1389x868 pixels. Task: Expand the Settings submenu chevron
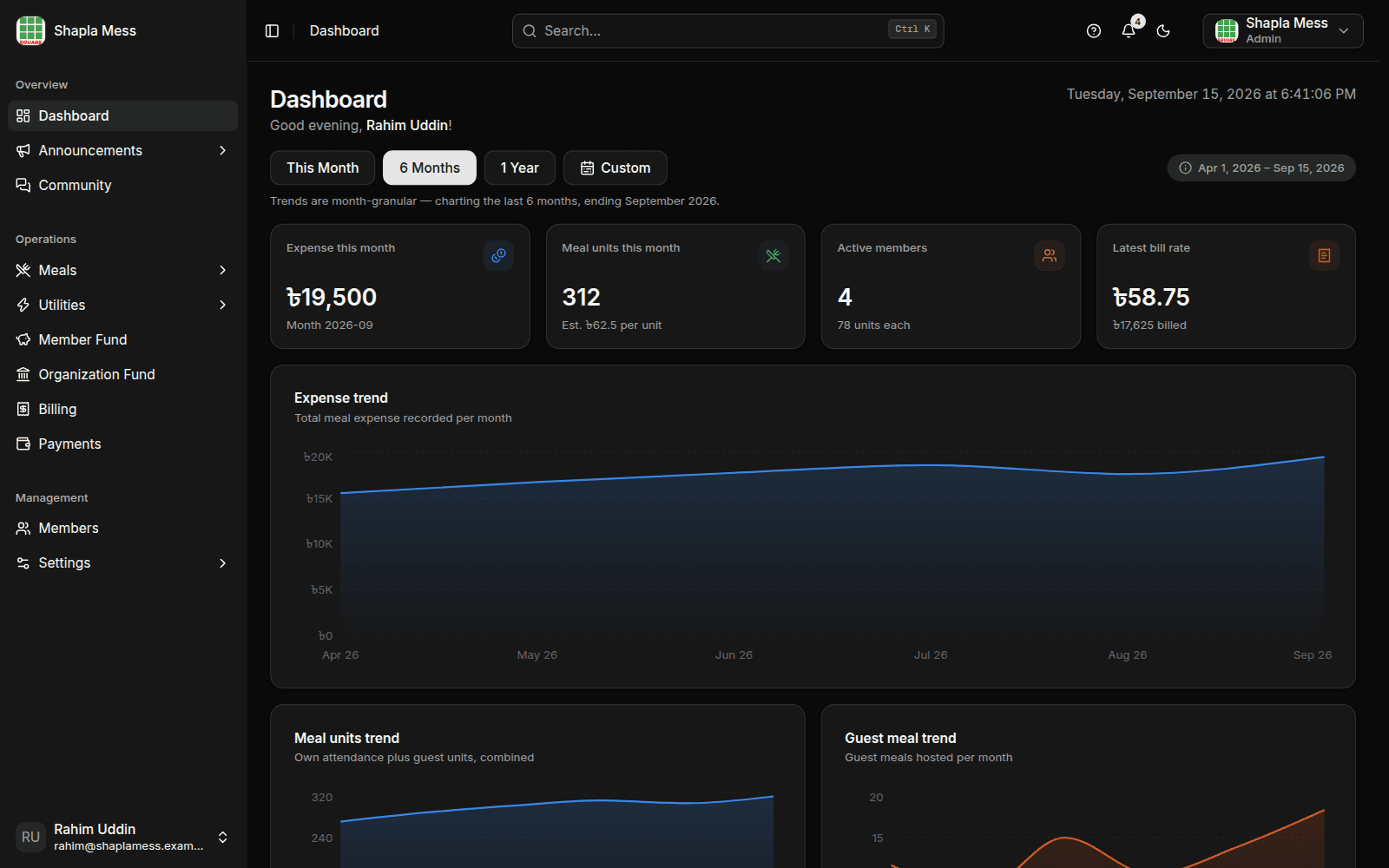point(223,562)
